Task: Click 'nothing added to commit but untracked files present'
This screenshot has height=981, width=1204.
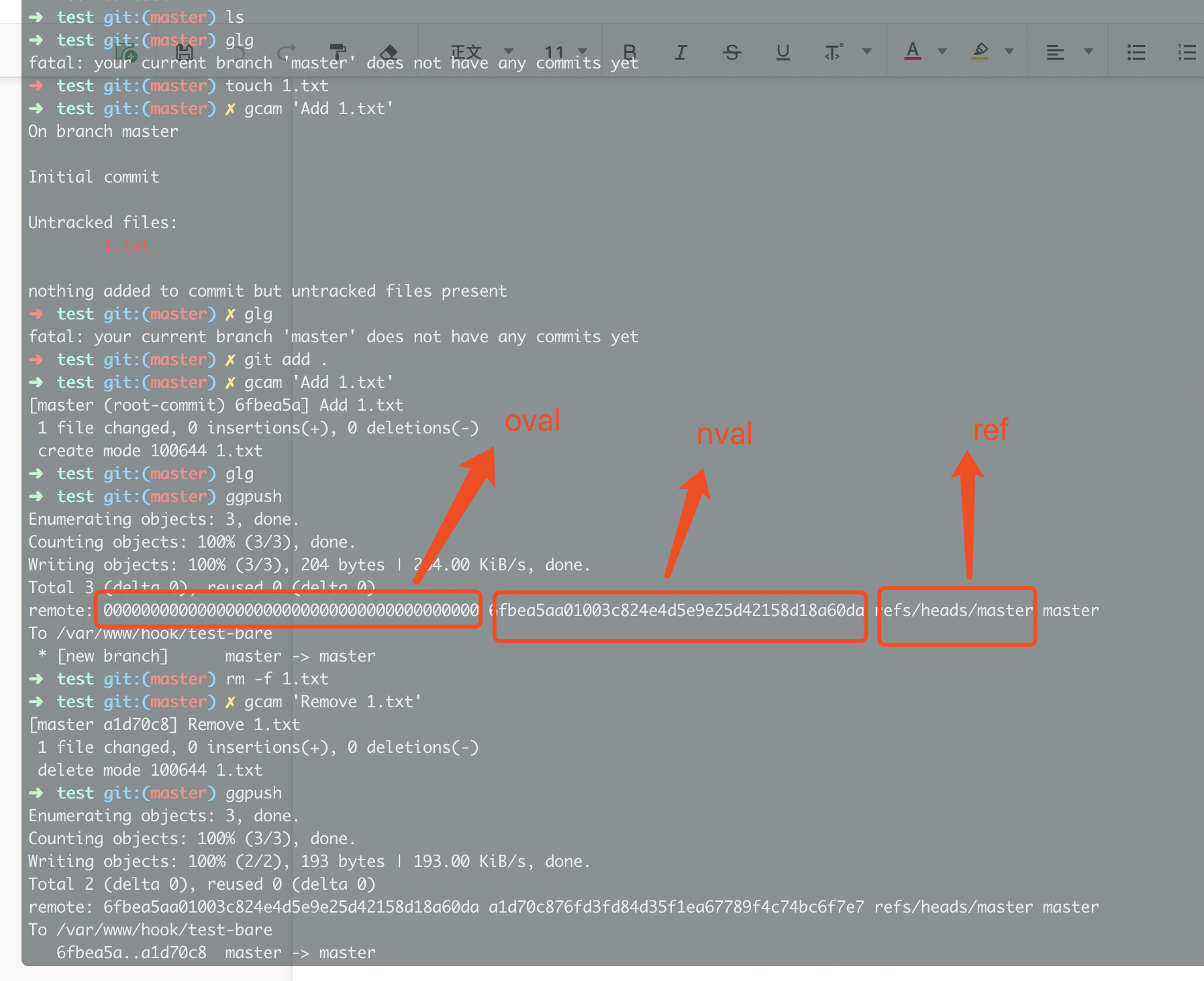Action: [267, 291]
